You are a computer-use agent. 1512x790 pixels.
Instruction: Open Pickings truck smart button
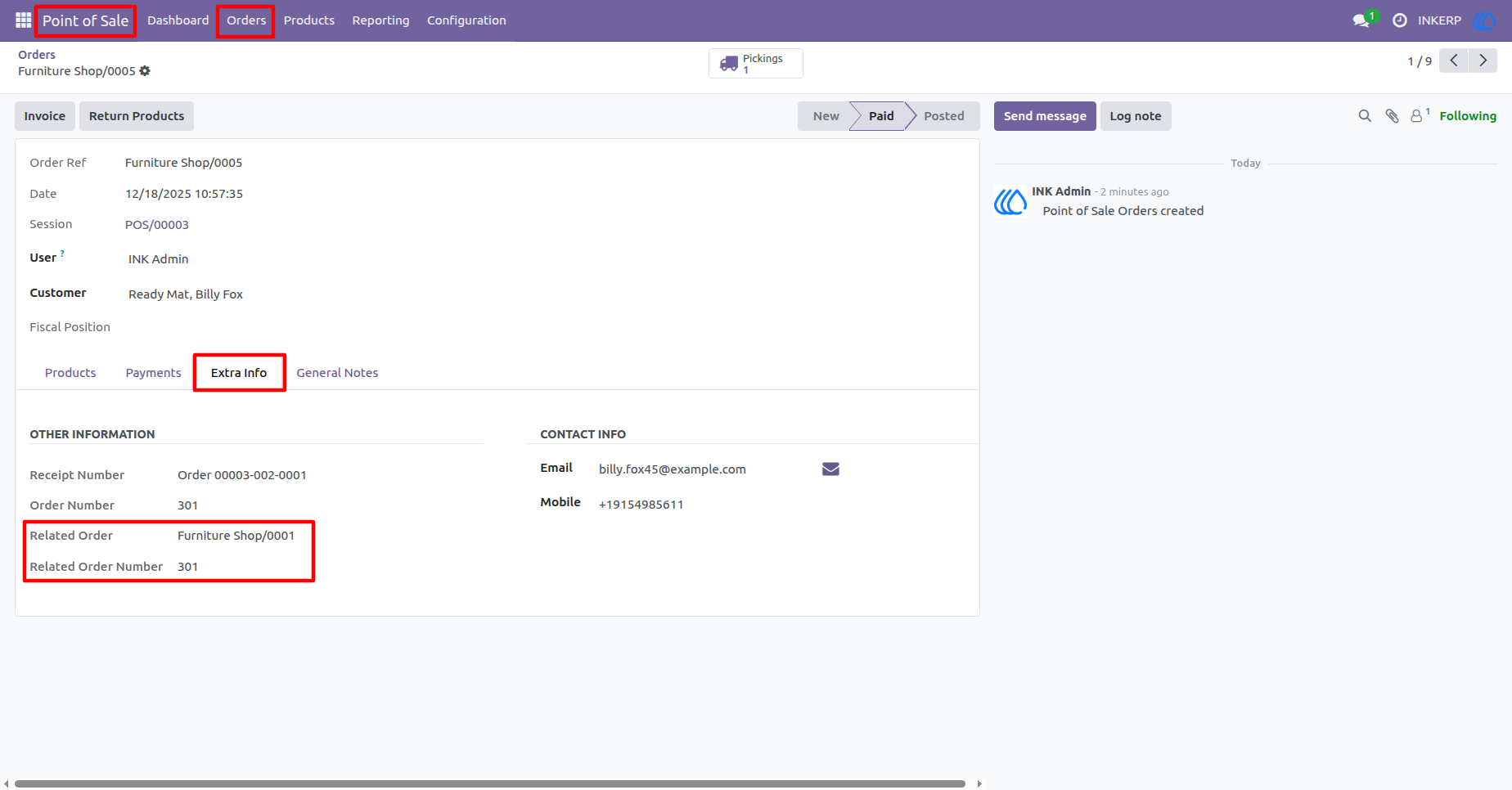[x=755, y=63]
